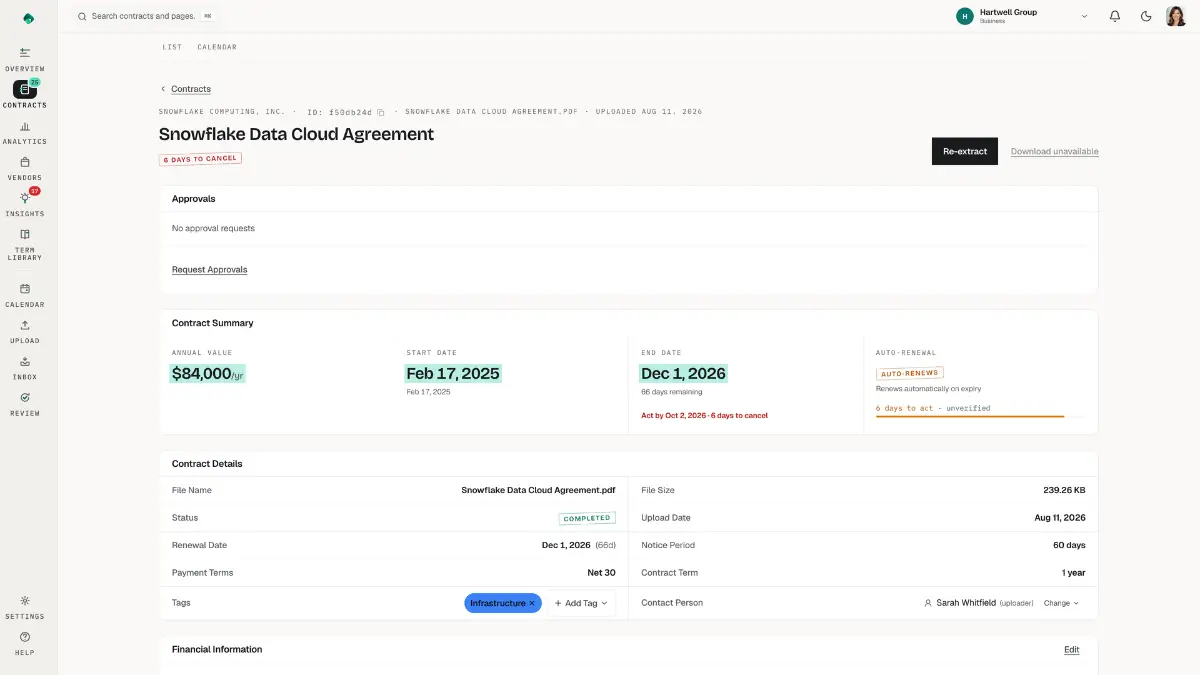Click the Dec 1, 2026 end date value

(683, 374)
